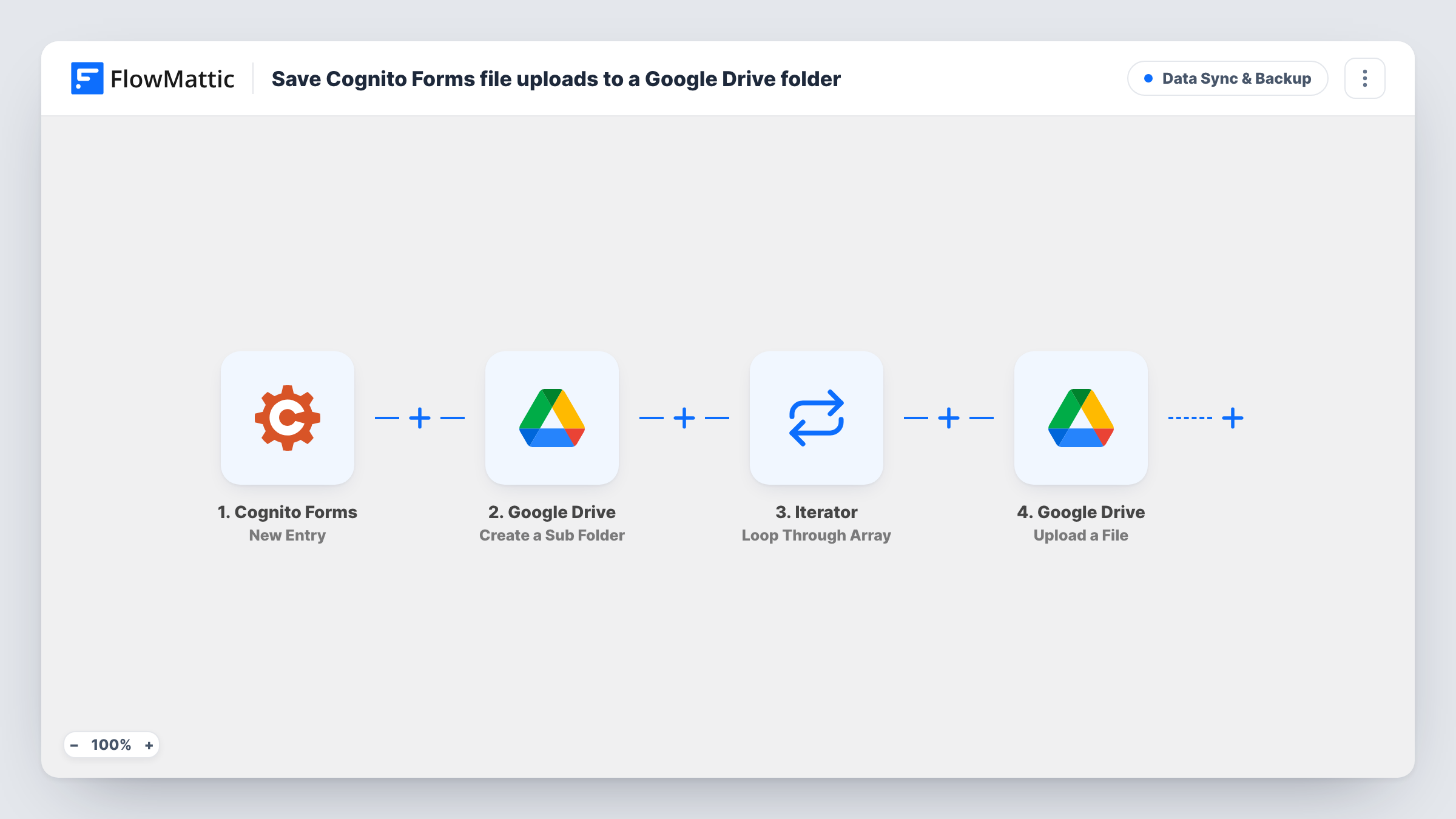1456x819 pixels.
Task: Add step between Cognito Forms and Google Drive
Action: point(420,418)
